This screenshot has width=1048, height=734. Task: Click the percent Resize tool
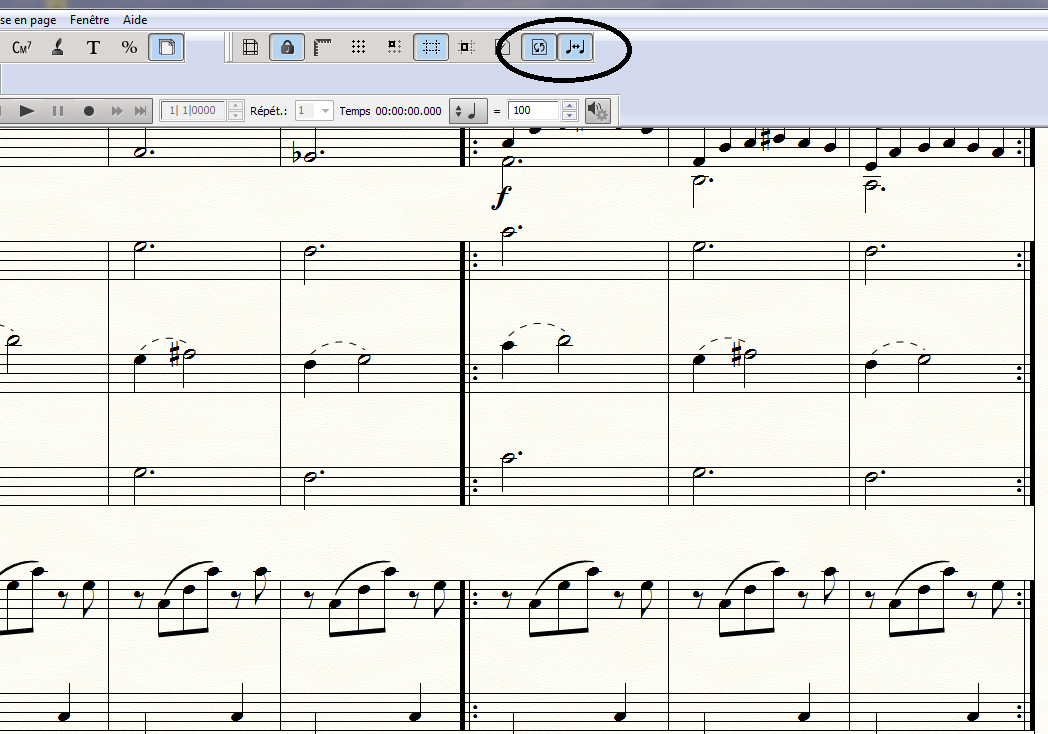[x=129, y=47]
